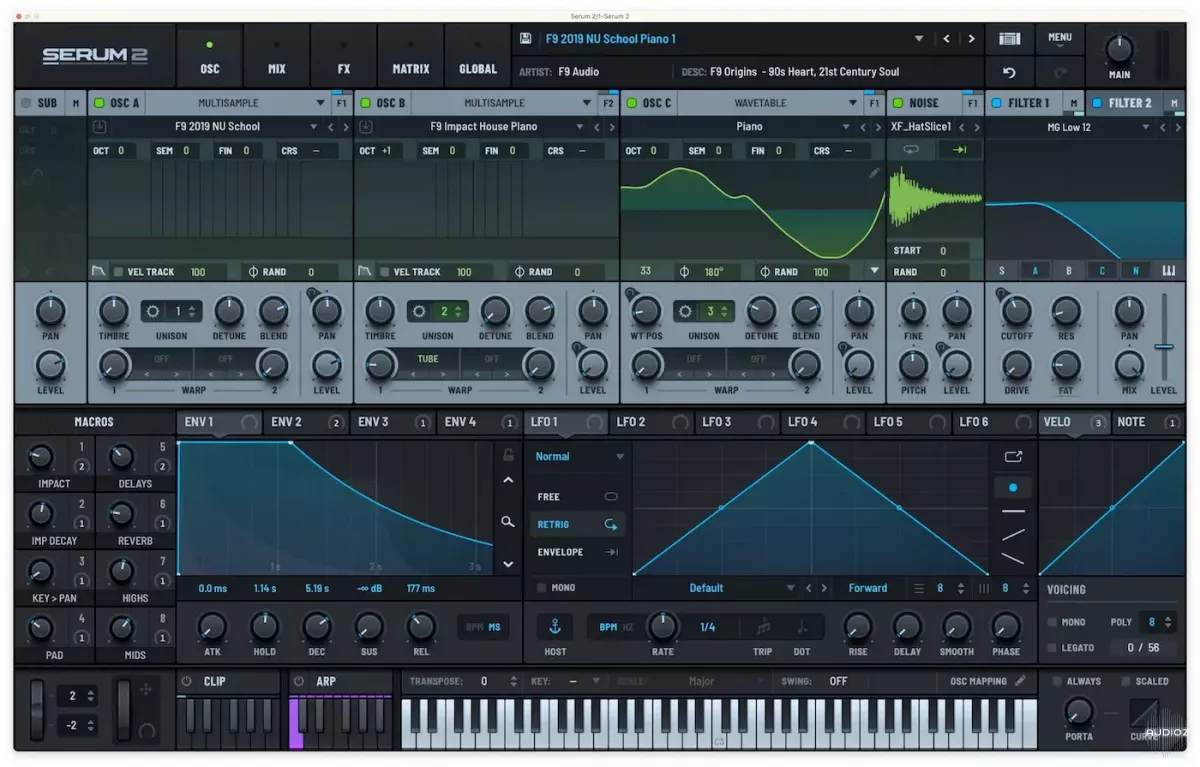
Task: Select the ENV 2 tab
Action: (x=306, y=422)
